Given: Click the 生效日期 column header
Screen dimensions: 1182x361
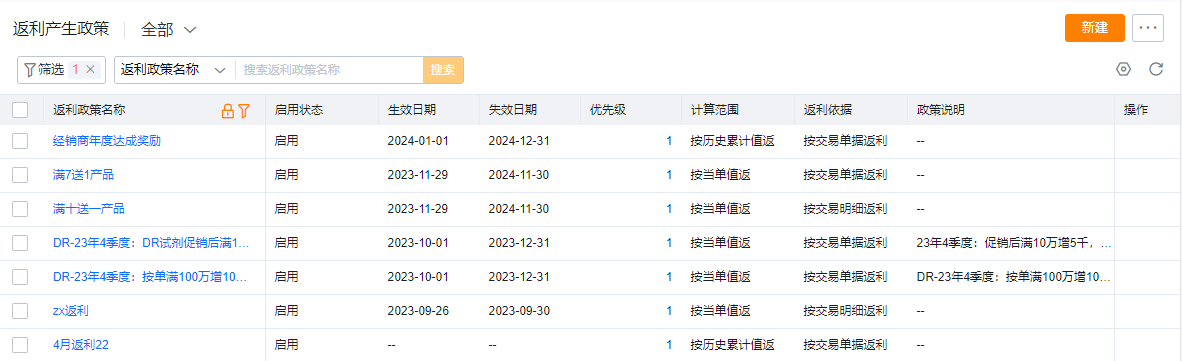Looking at the screenshot, I should point(412,110).
